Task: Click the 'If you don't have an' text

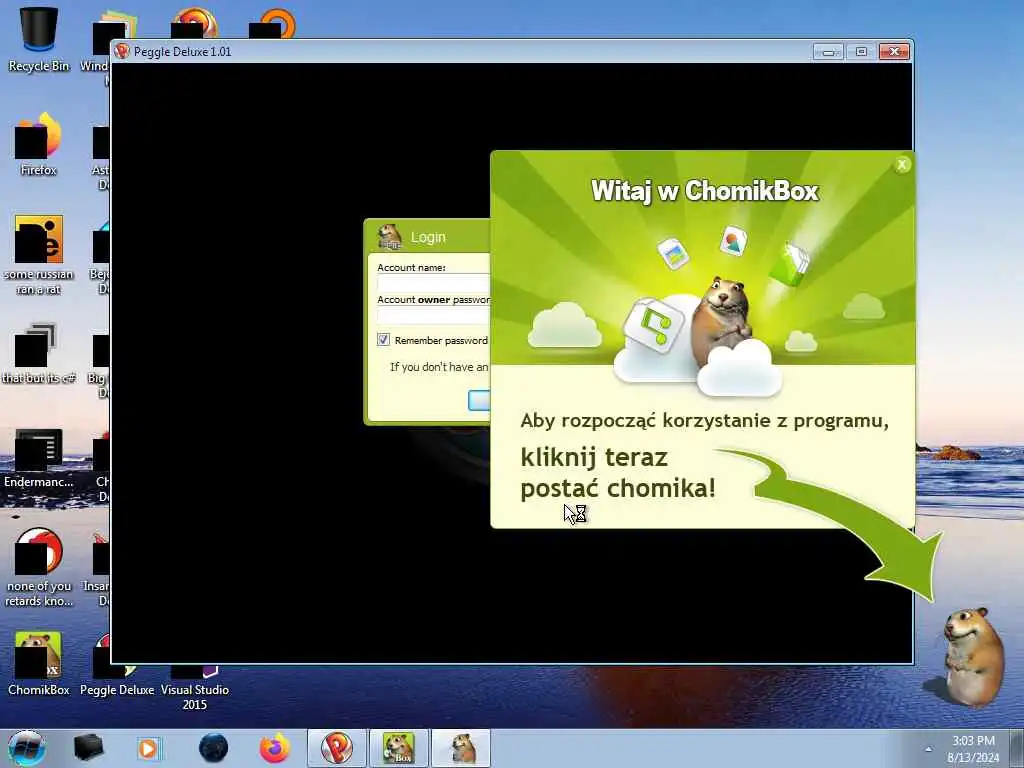Action: [439, 367]
